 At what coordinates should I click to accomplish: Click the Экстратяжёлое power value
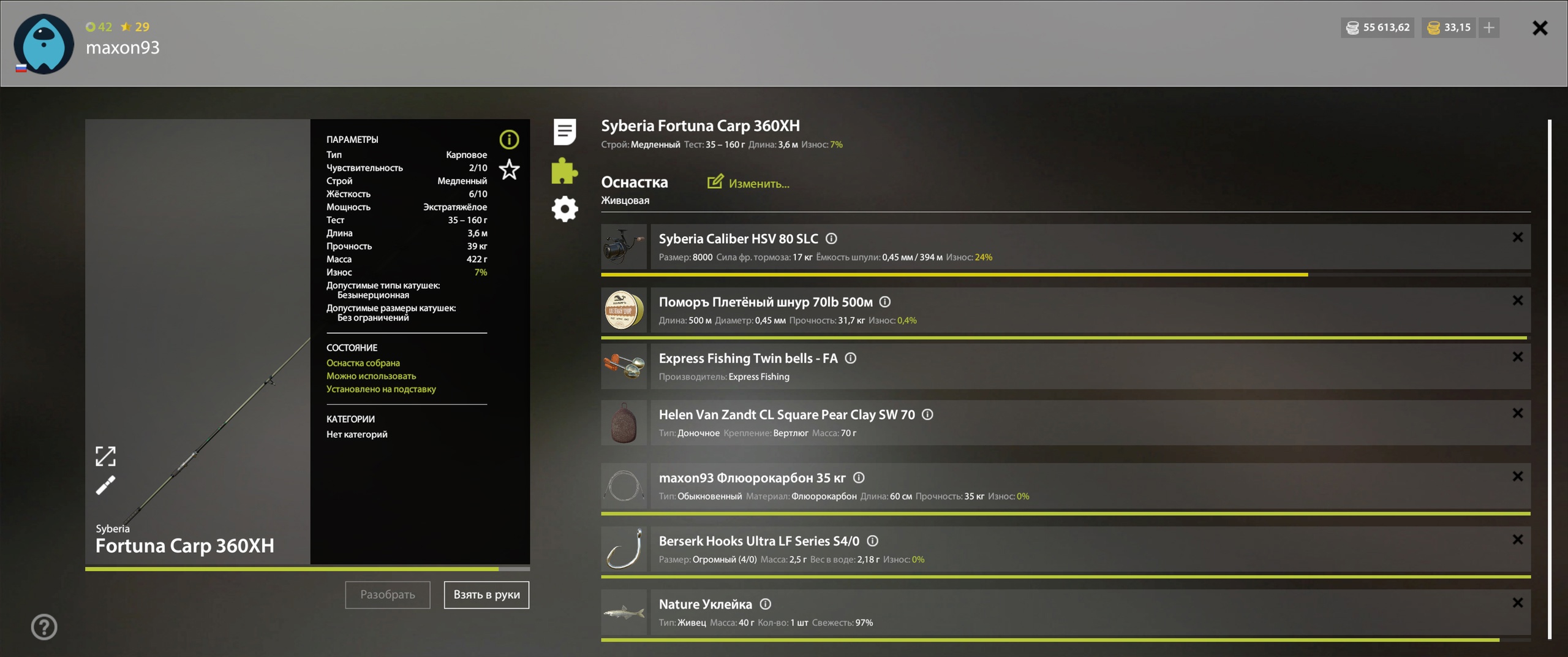455,207
